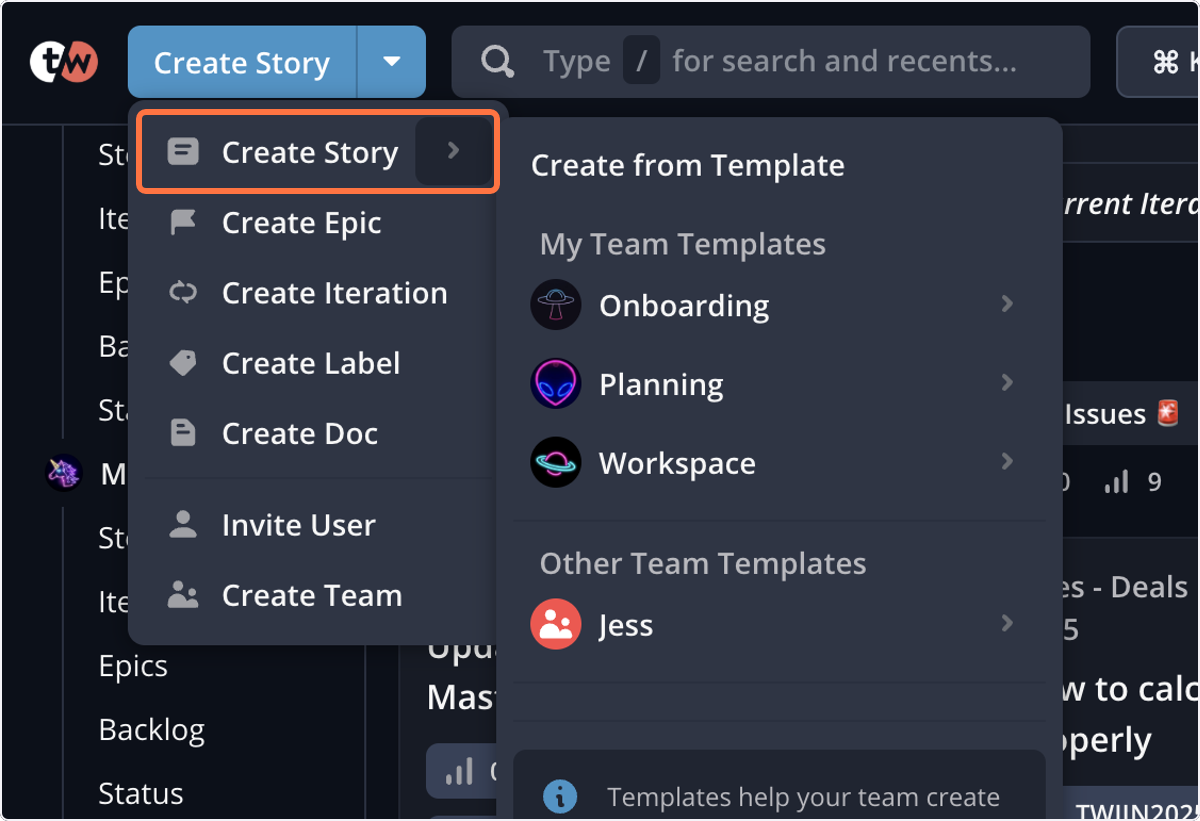Open the dropdown arrow beside Create Story
The width and height of the screenshot is (1200, 821).
[392, 62]
